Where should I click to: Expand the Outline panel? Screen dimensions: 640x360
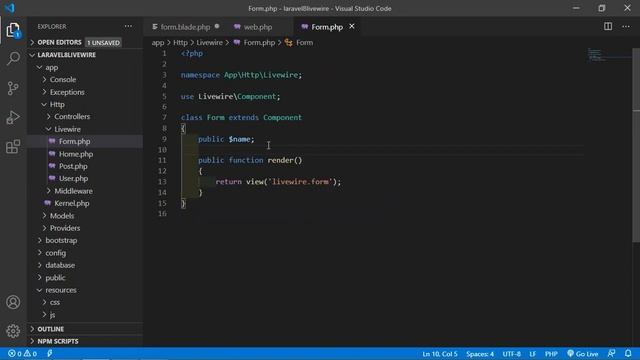(51, 329)
